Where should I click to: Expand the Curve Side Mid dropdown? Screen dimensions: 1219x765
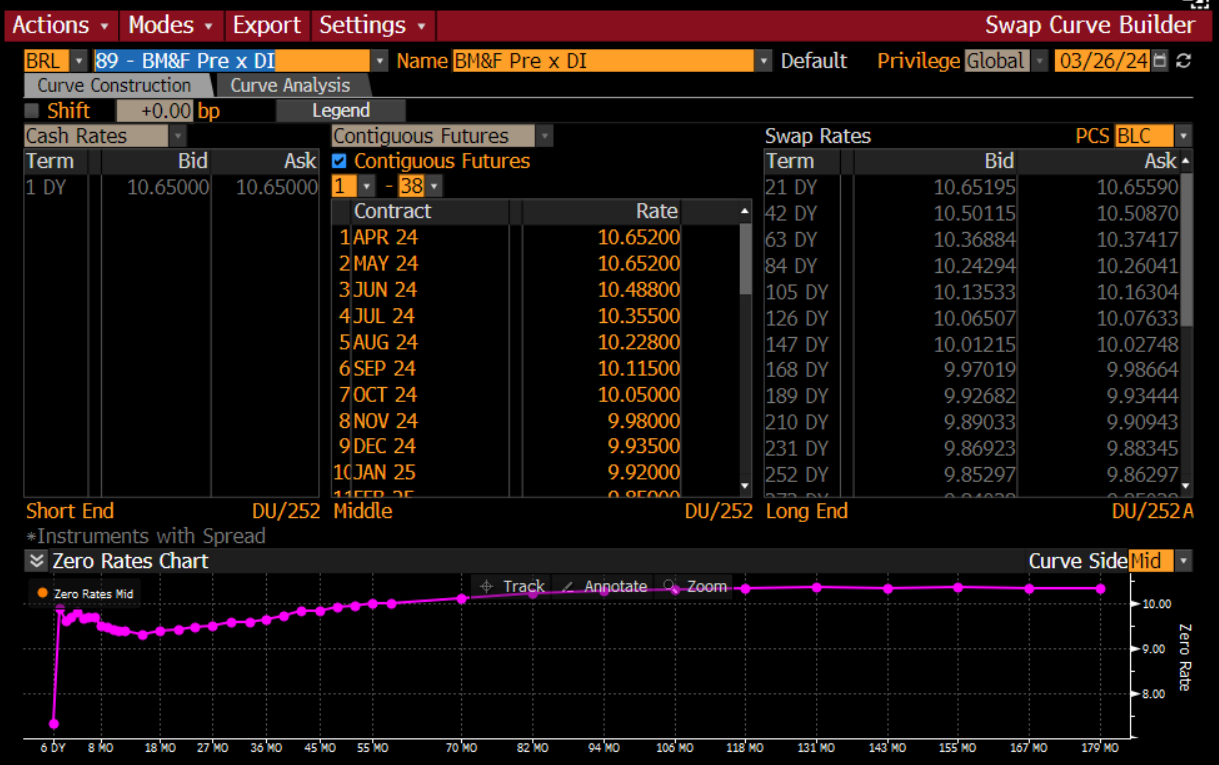coord(1184,561)
